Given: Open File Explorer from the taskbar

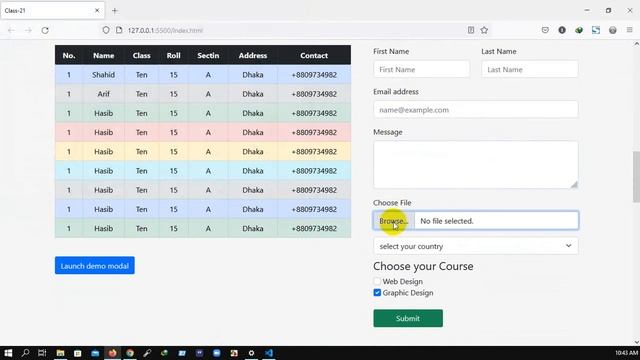Looking at the screenshot, I should click(60, 353).
